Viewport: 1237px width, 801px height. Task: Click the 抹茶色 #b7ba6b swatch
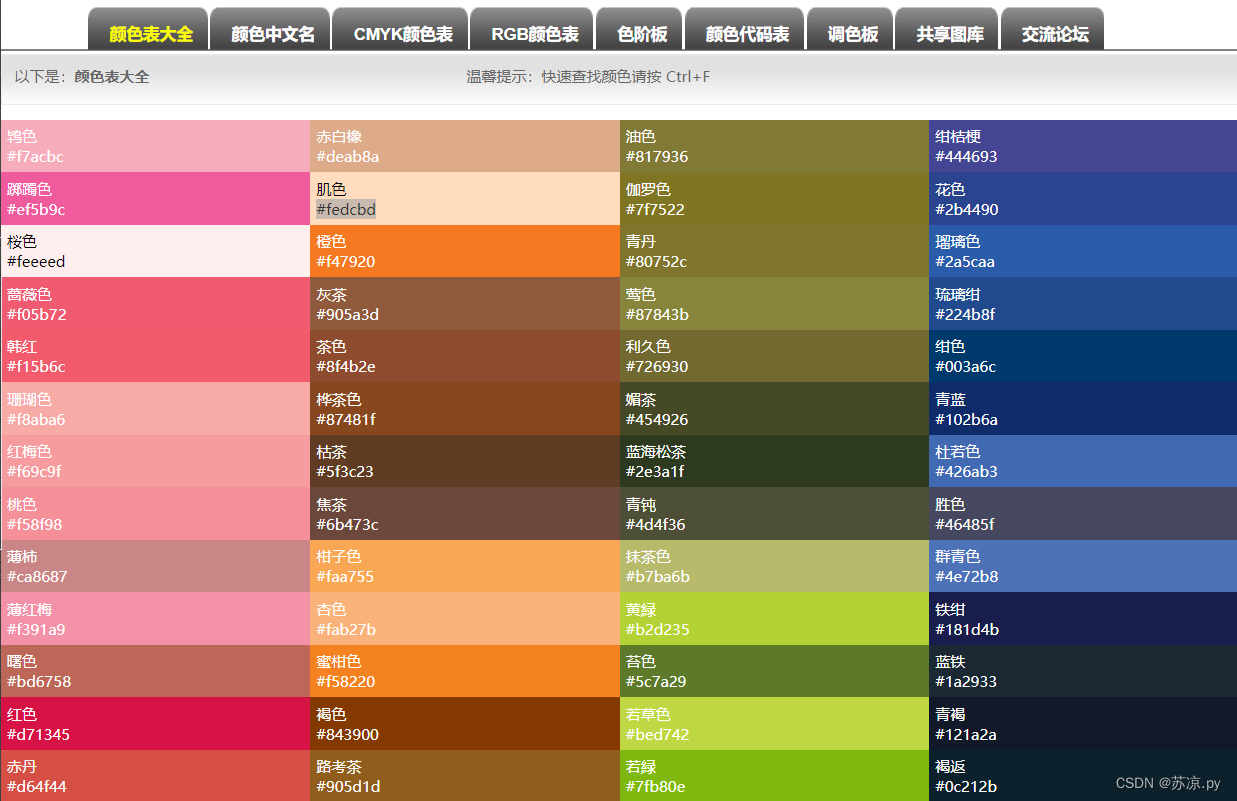(x=774, y=566)
